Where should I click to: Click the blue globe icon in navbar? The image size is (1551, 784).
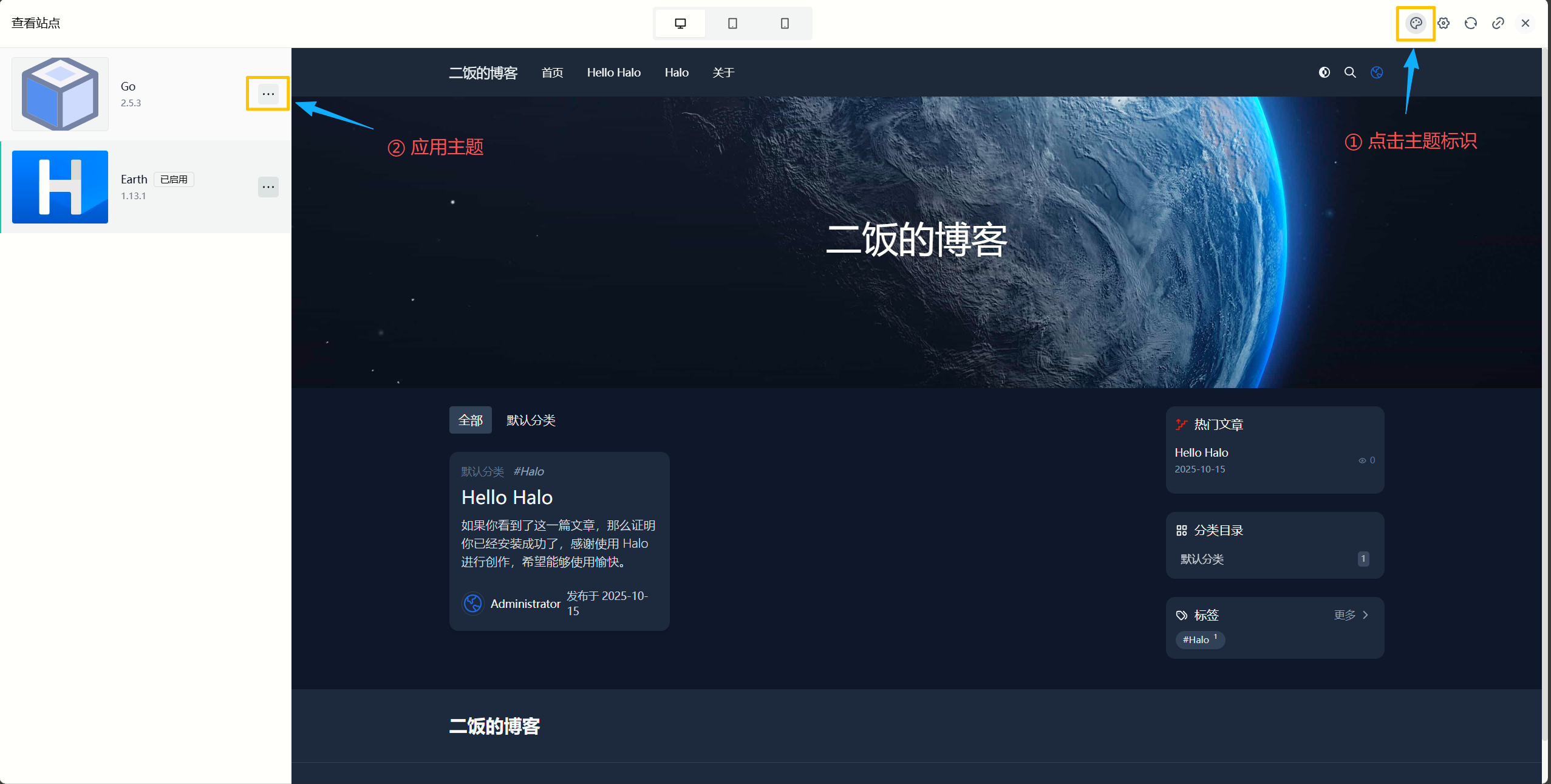point(1377,72)
